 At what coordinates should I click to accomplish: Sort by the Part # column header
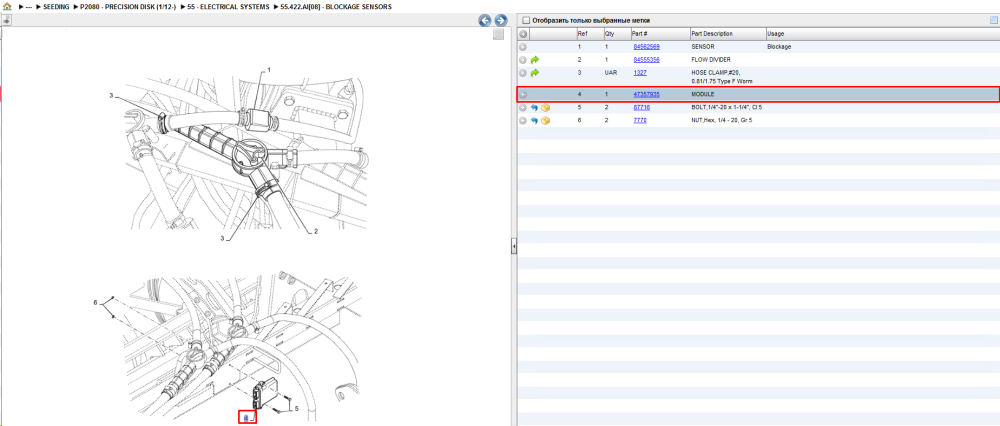click(x=640, y=34)
